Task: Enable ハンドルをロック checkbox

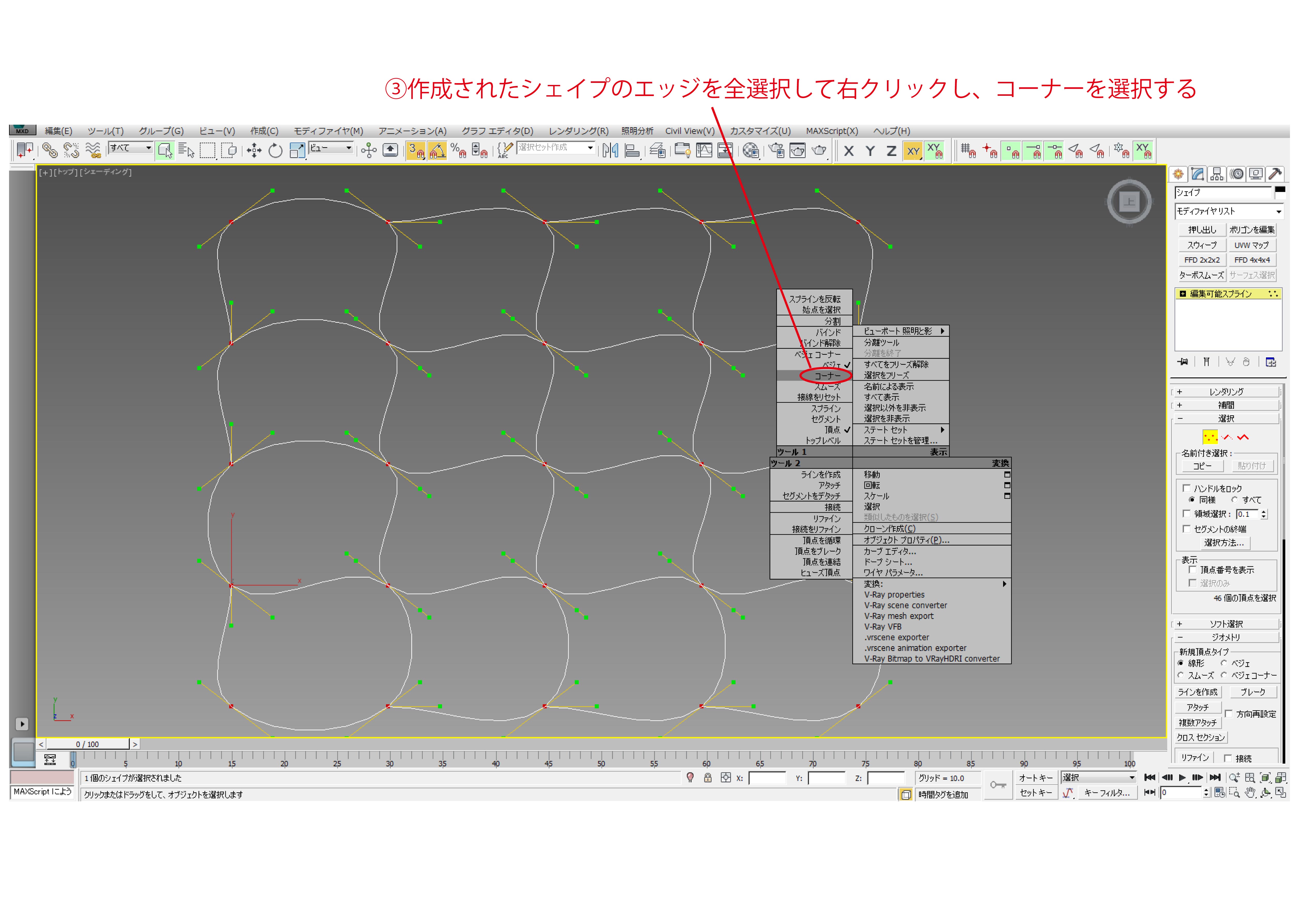Action: click(x=1186, y=488)
